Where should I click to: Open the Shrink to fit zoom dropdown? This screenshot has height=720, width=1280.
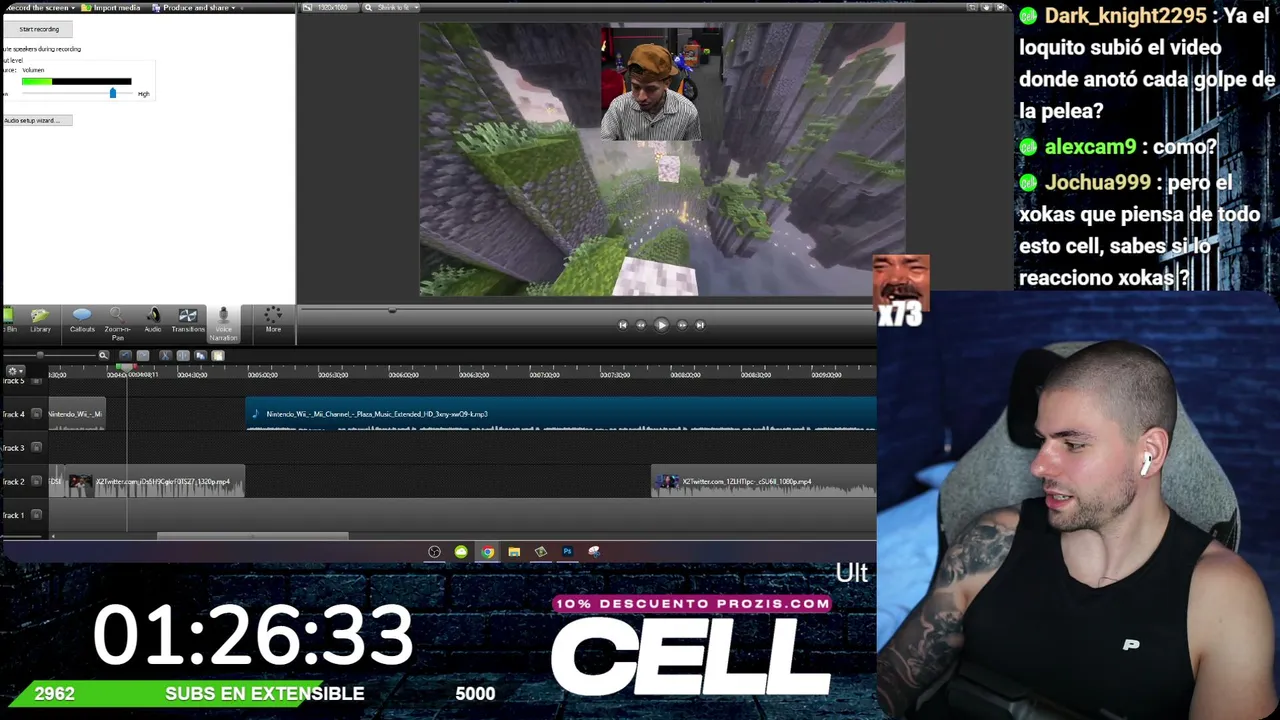(x=391, y=8)
